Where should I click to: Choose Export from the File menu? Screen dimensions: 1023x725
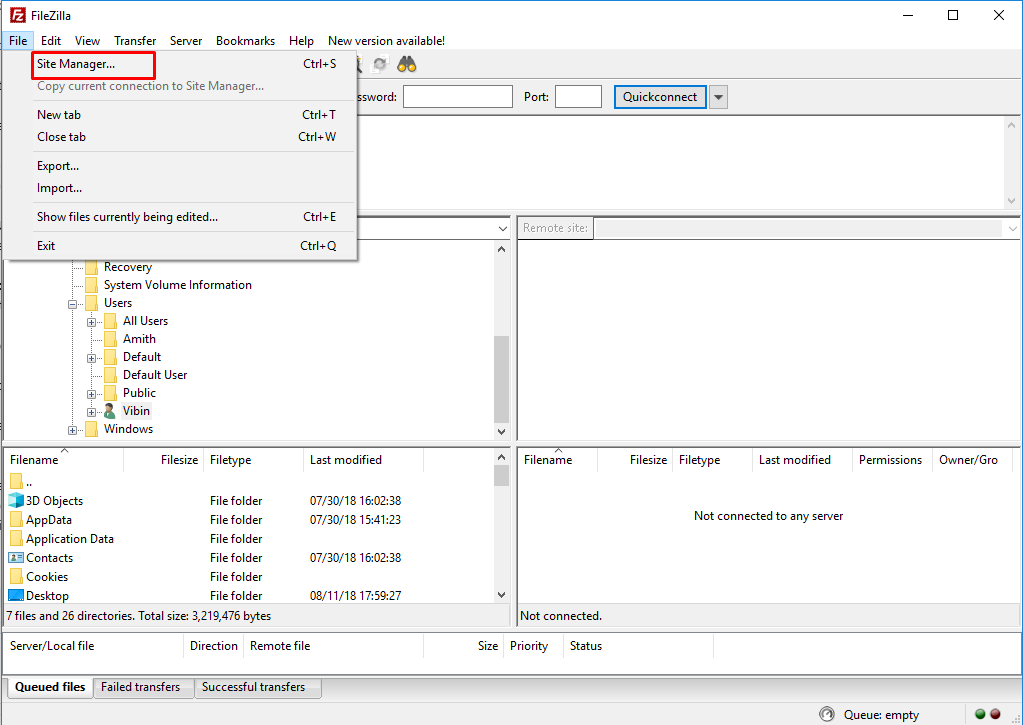(x=58, y=166)
